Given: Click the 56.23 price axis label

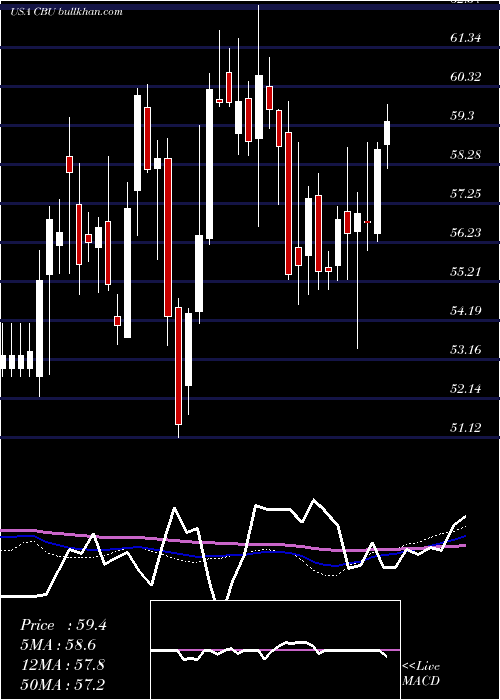Looking at the screenshot, I should point(466,232).
